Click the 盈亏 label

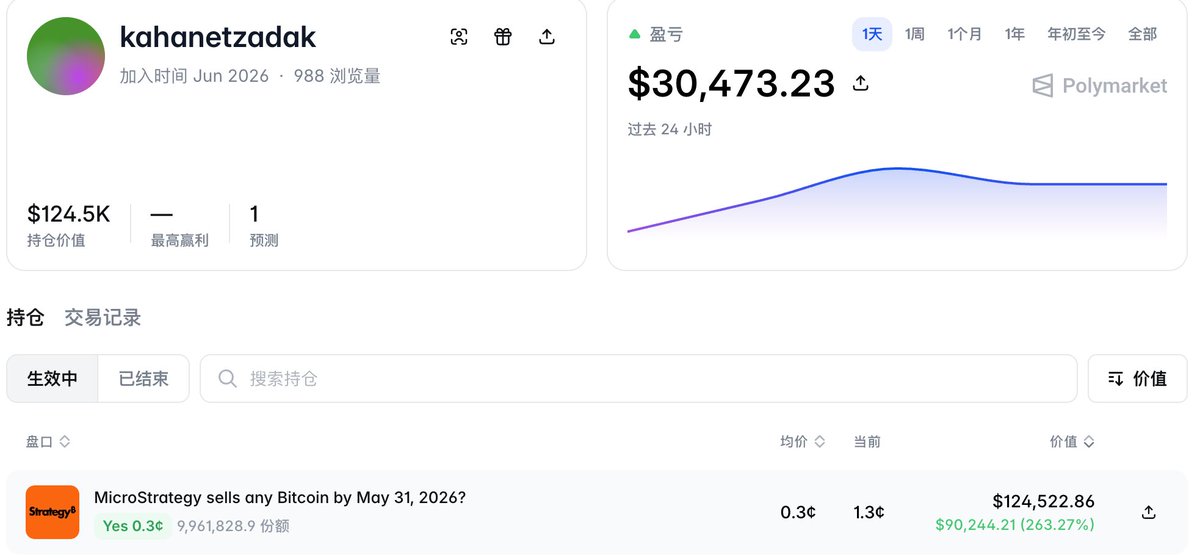(x=666, y=34)
